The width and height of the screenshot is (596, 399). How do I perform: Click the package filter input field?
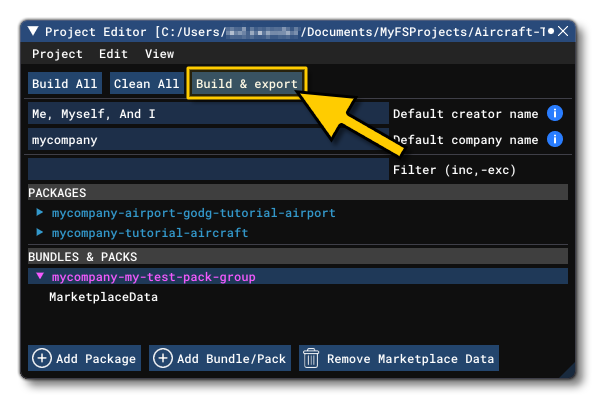coord(208,169)
